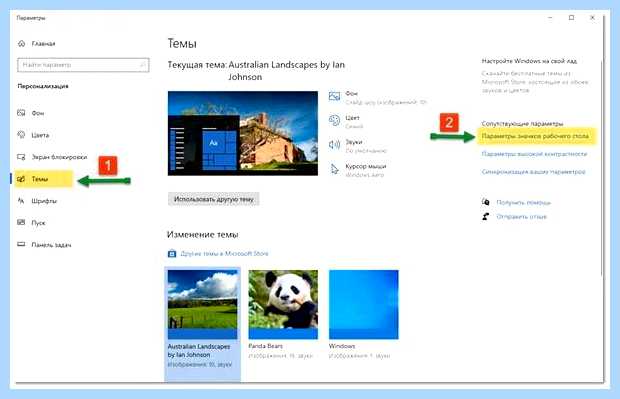Click the vertical scrollbar on the right
Screen dimensions: 620x399
click(x=601, y=168)
